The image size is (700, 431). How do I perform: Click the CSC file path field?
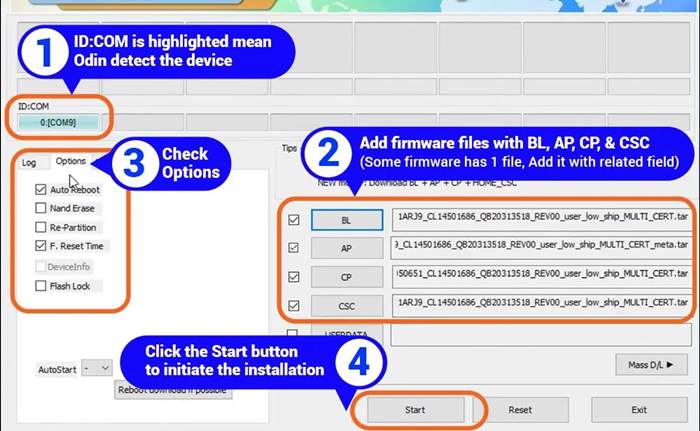pos(542,306)
